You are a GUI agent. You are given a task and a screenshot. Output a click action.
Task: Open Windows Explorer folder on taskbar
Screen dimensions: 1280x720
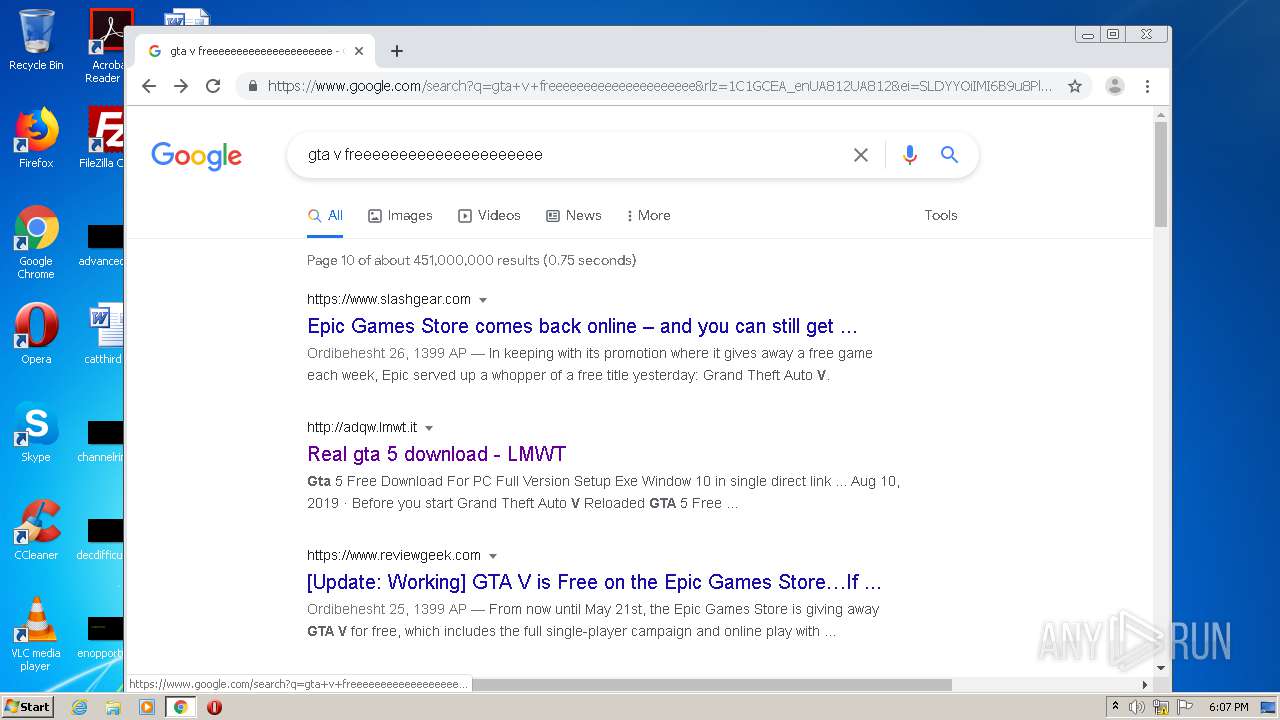[x=113, y=707]
